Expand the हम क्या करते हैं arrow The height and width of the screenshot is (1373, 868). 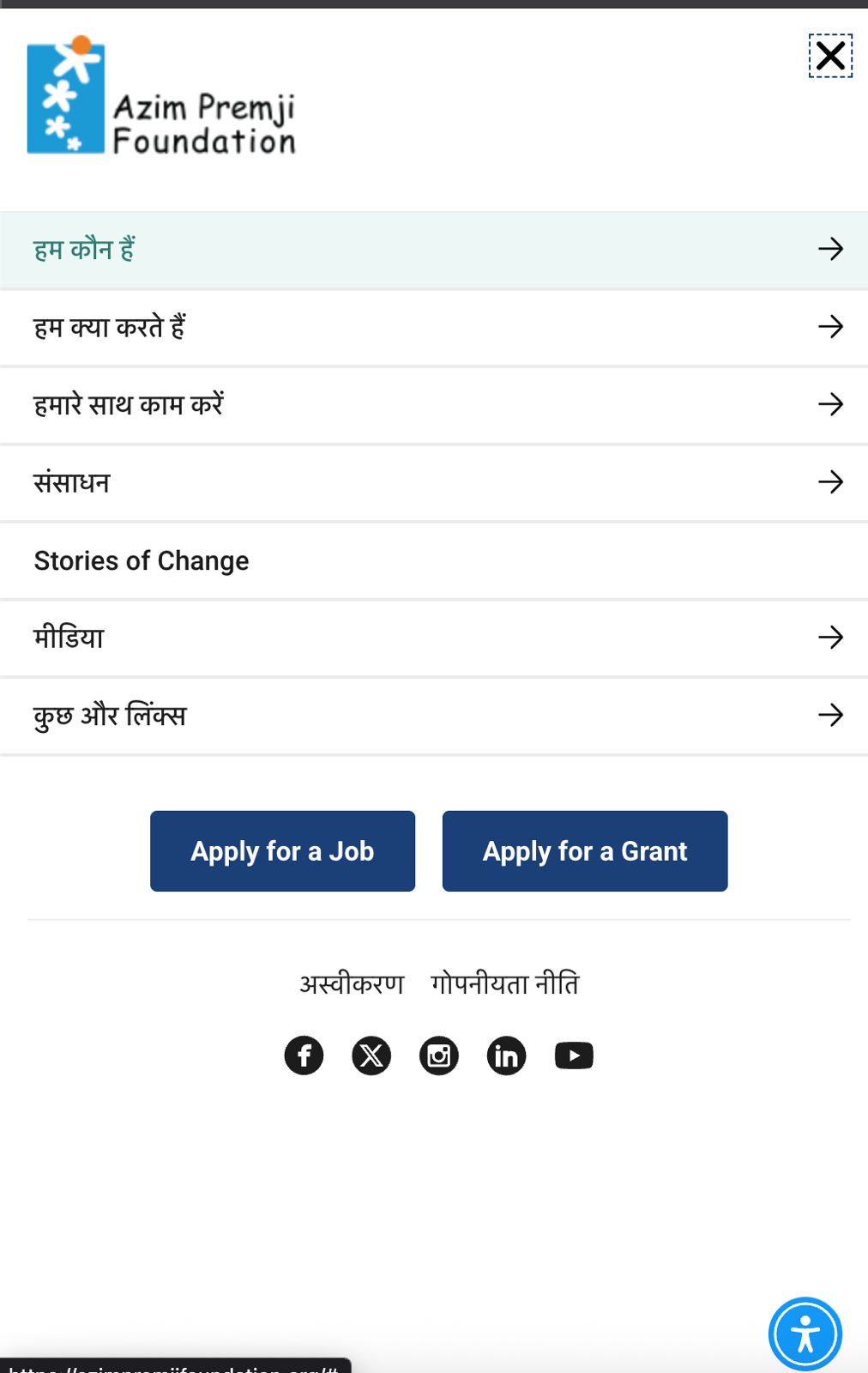(x=830, y=326)
